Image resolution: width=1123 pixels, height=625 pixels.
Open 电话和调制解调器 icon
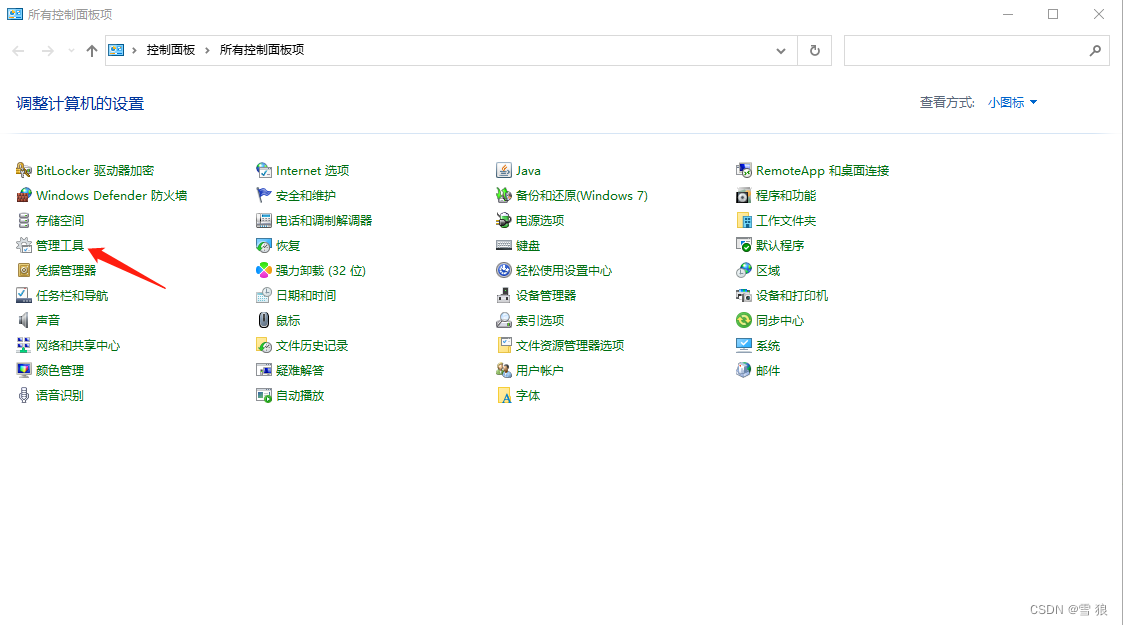coord(264,221)
